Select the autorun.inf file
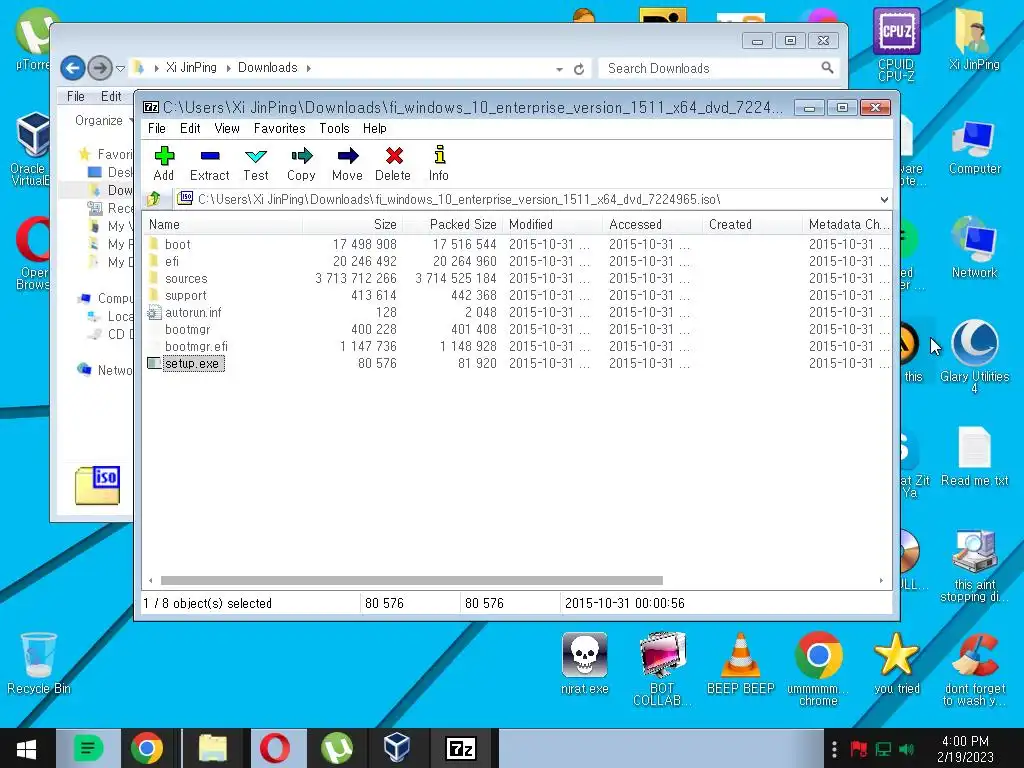This screenshot has height=768, width=1024. click(x=193, y=312)
